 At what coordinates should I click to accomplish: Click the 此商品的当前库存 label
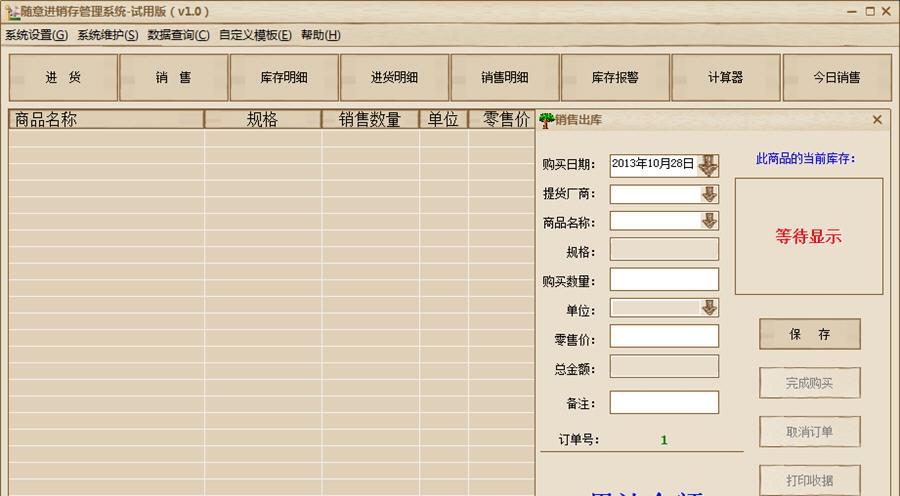click(805, 159)
